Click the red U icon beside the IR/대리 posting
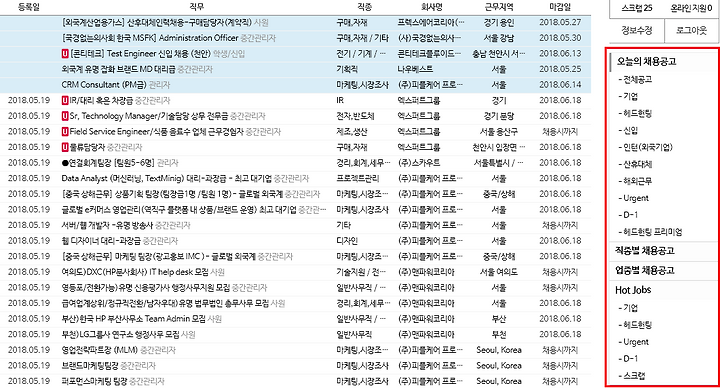 [x=65, y=101]
